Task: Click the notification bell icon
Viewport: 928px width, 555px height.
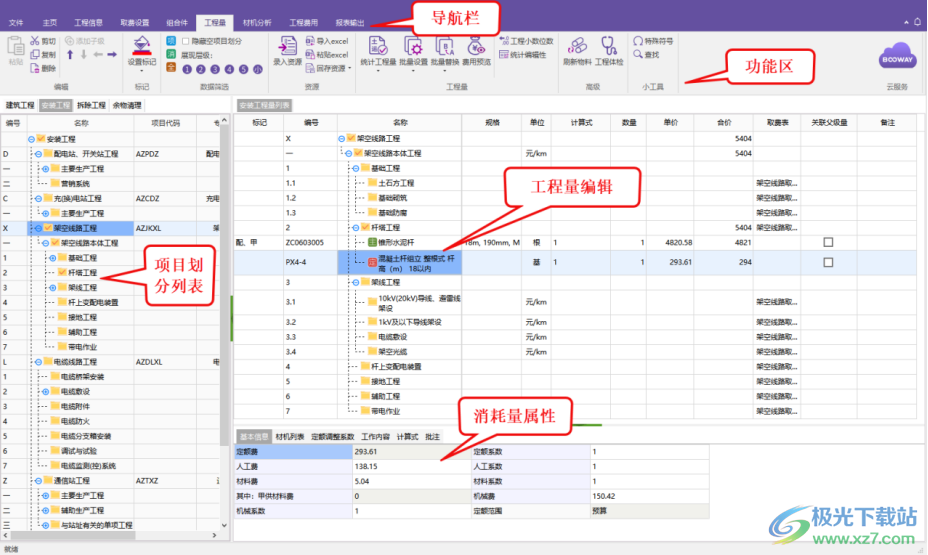Action: click(917, 22)
